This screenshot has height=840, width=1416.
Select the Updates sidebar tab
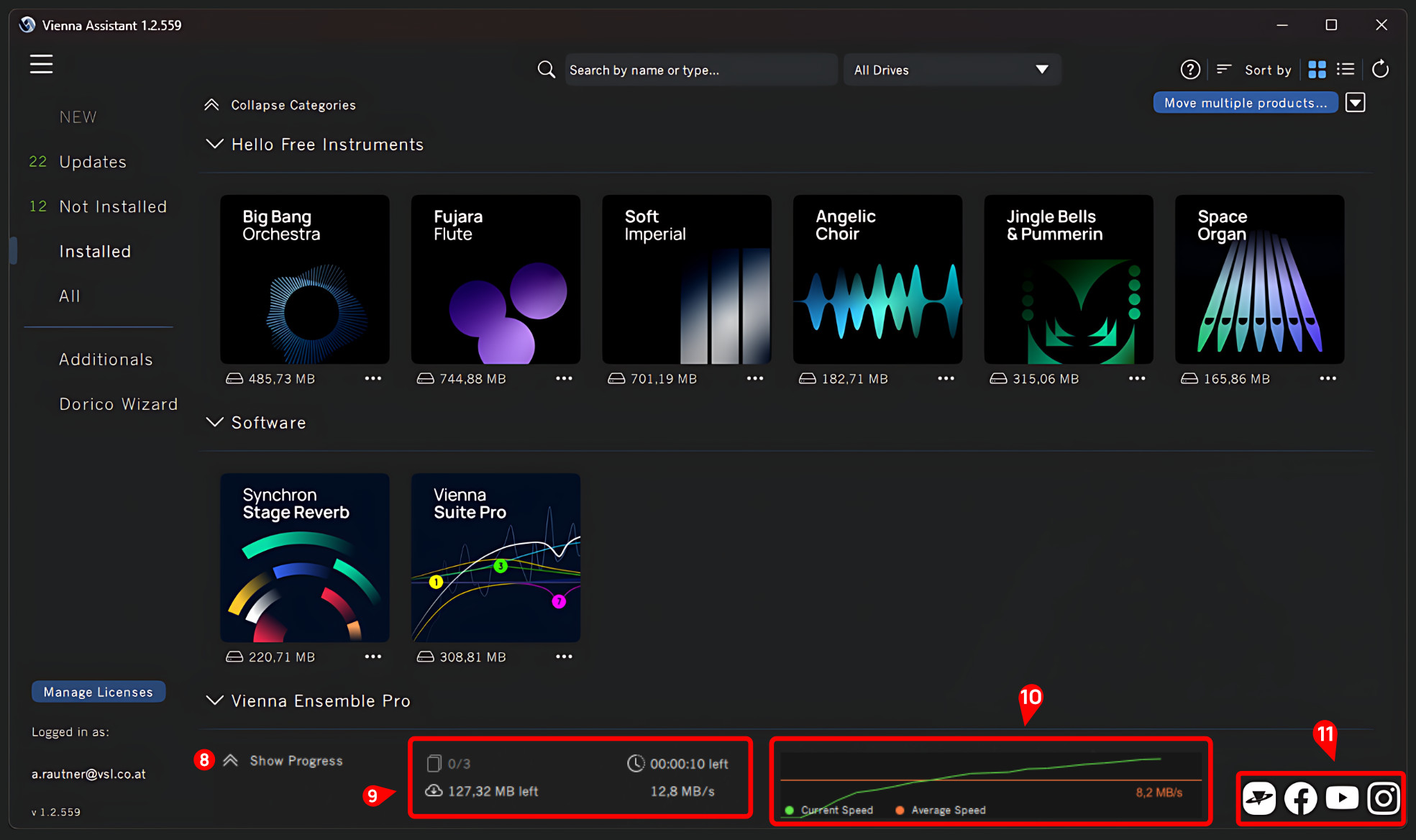(93, 162)
